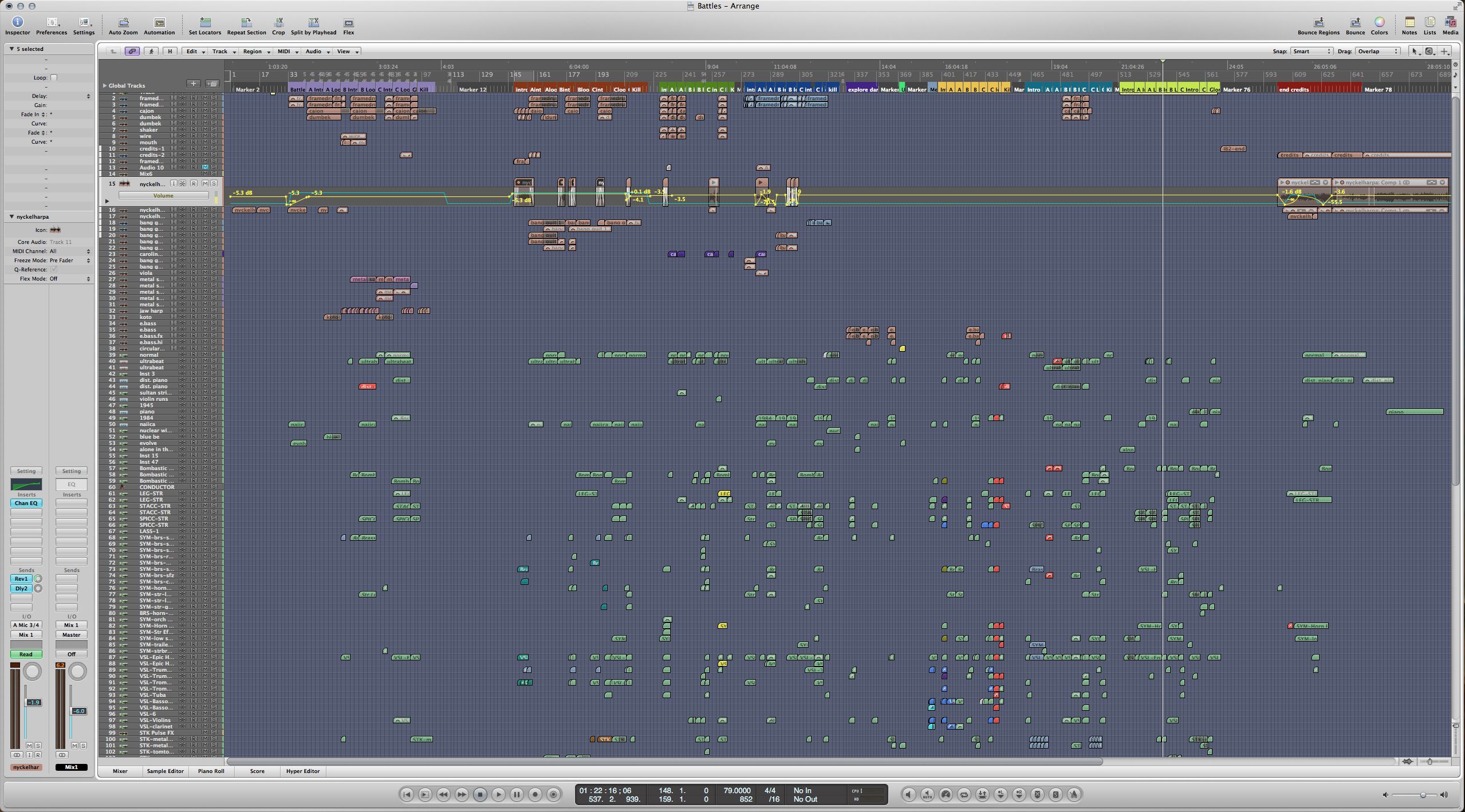Open the Freeze Mode dropdown

pos(70,261)
